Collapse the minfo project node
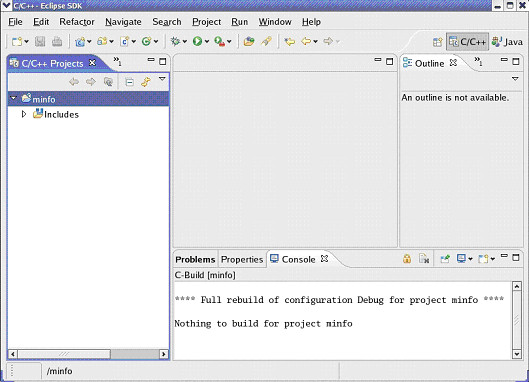The height and width of the screenshot is (382, 529). 13,99
